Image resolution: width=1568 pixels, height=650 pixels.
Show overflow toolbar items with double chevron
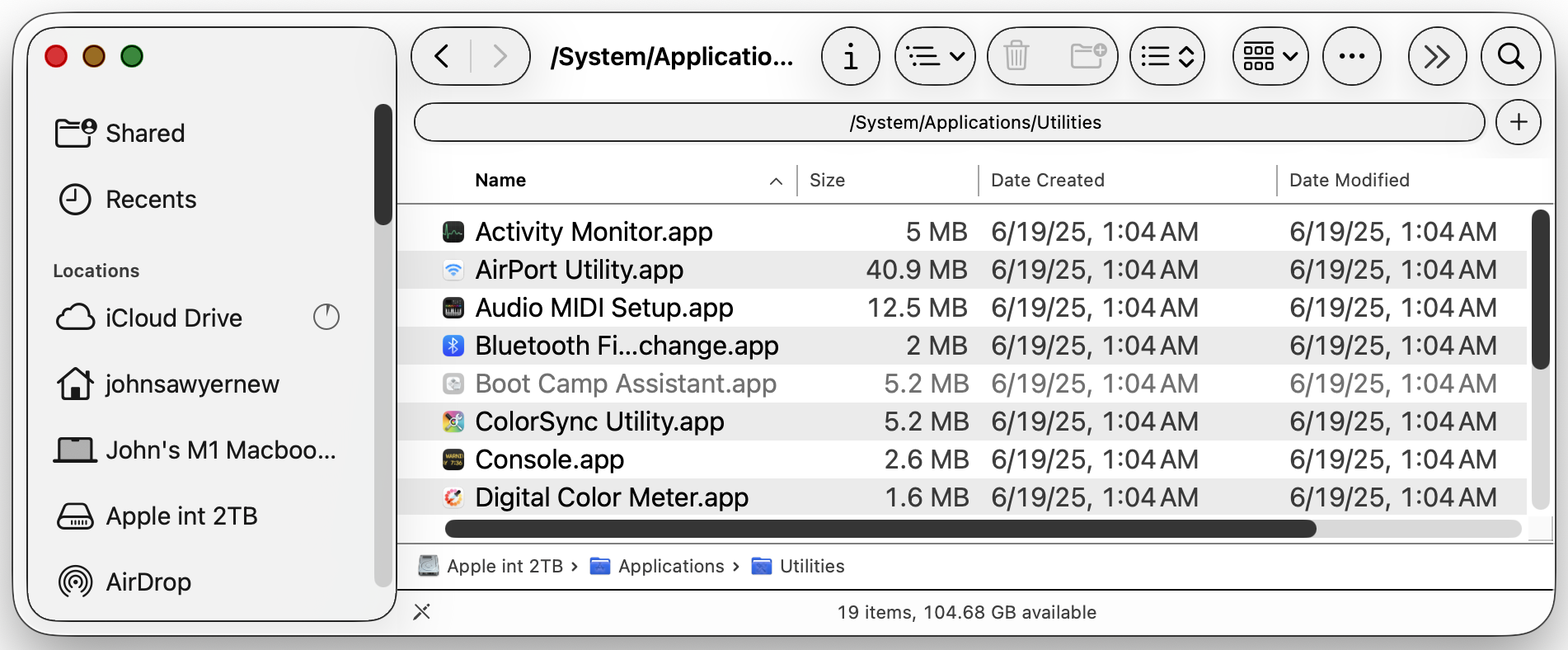(x=1436, y=57)
